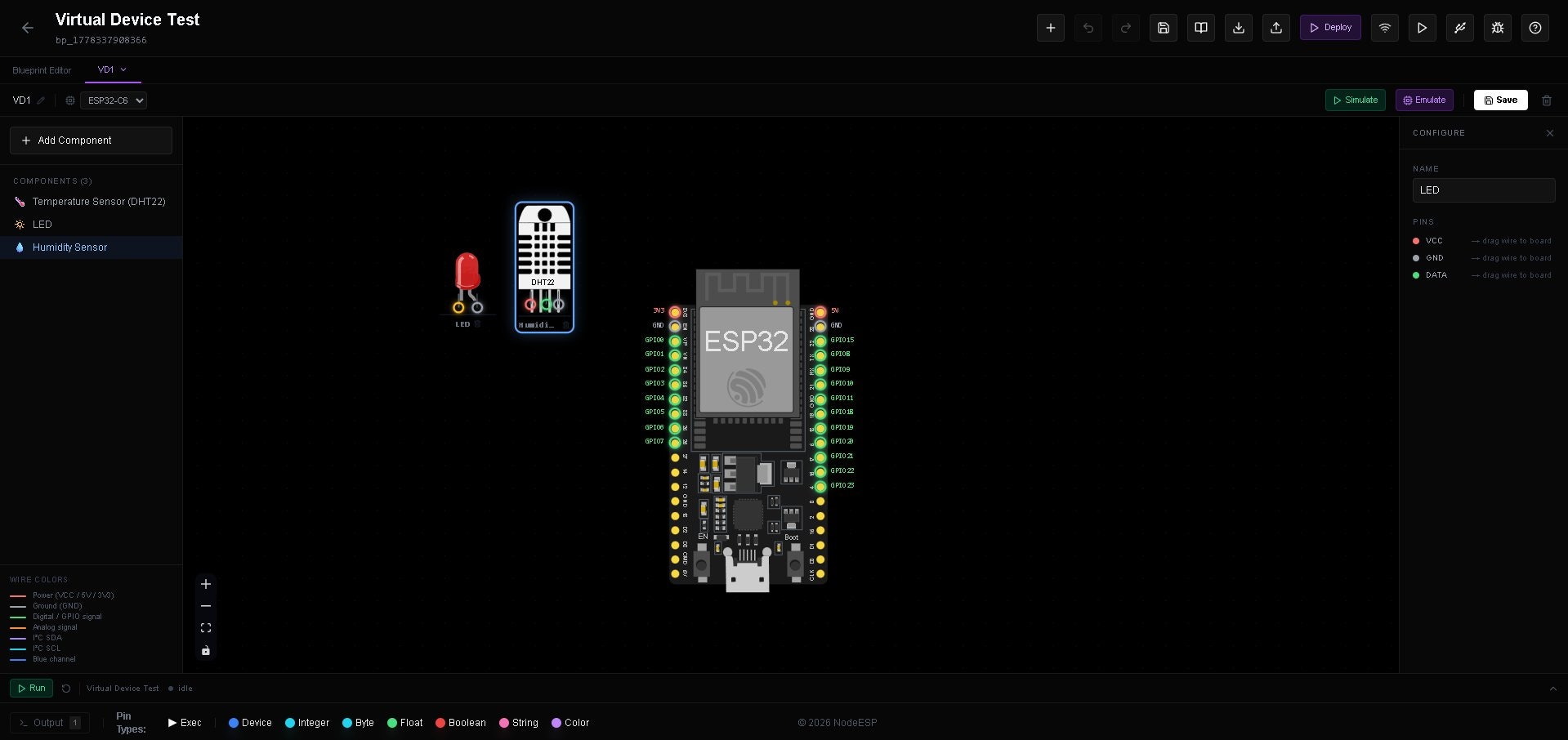Click the Exec pin type label
Screen dimensions: 1568x740
(191, 723)
